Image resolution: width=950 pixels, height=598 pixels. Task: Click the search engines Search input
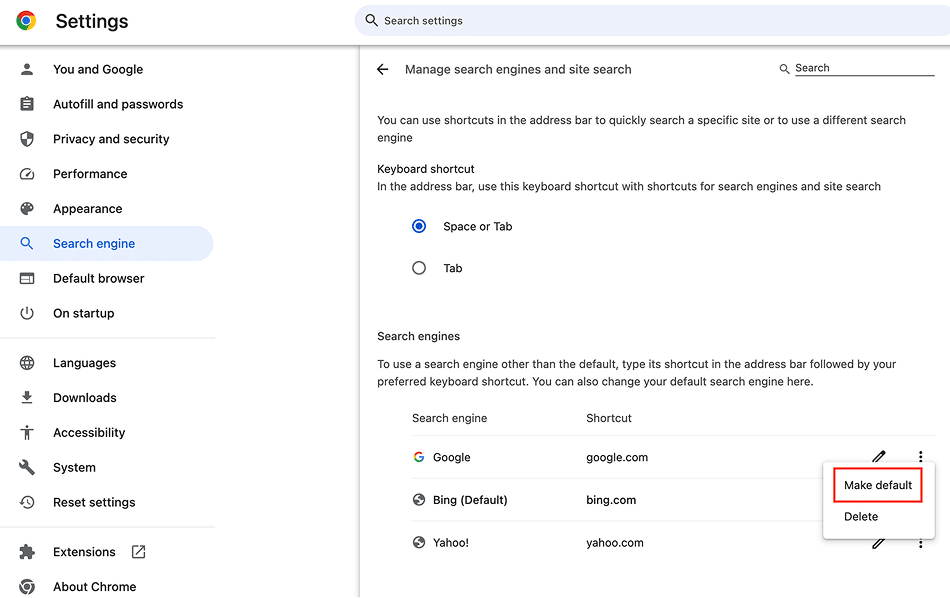coord(864,68)
